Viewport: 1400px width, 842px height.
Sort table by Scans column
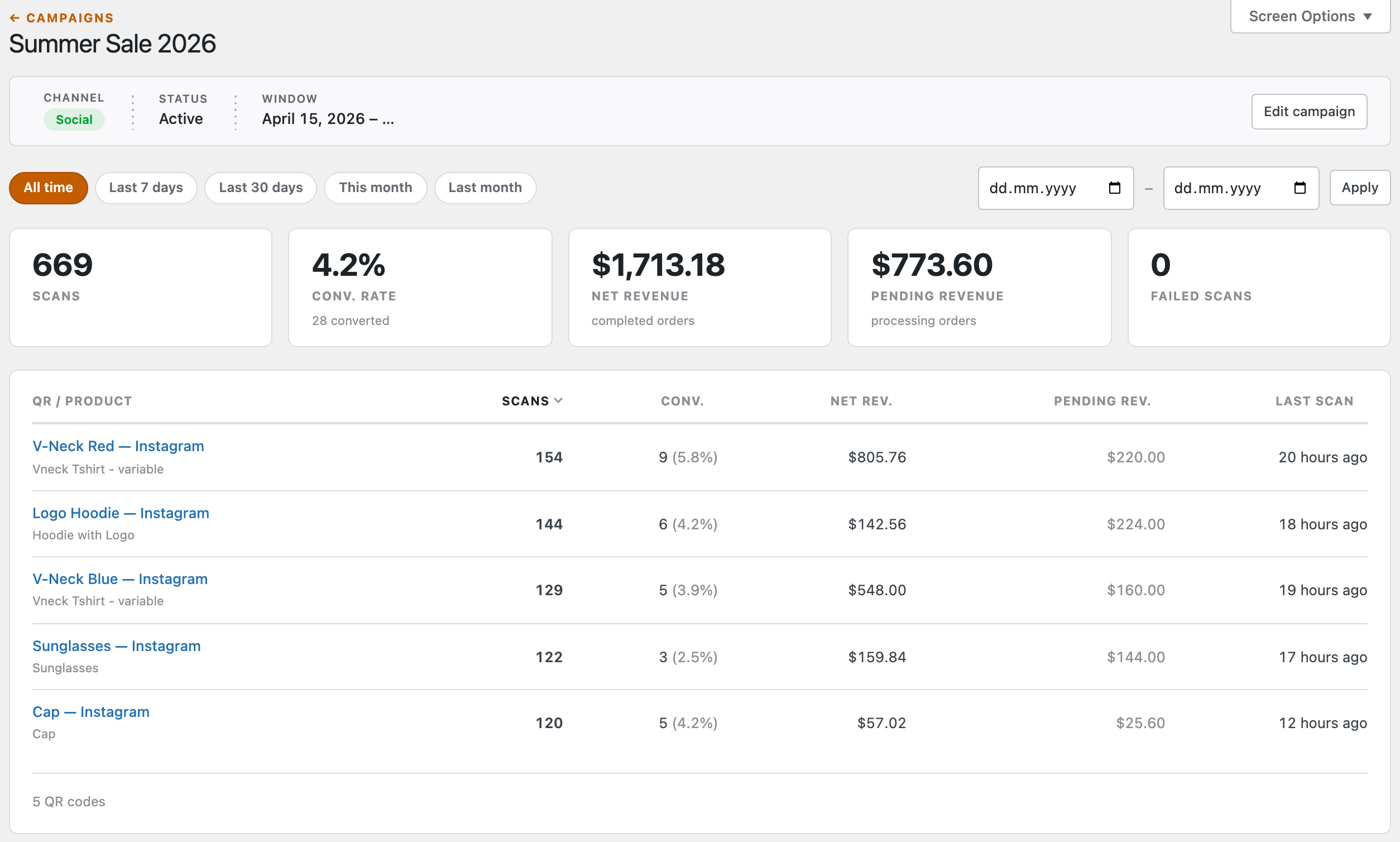pos(532,400)
